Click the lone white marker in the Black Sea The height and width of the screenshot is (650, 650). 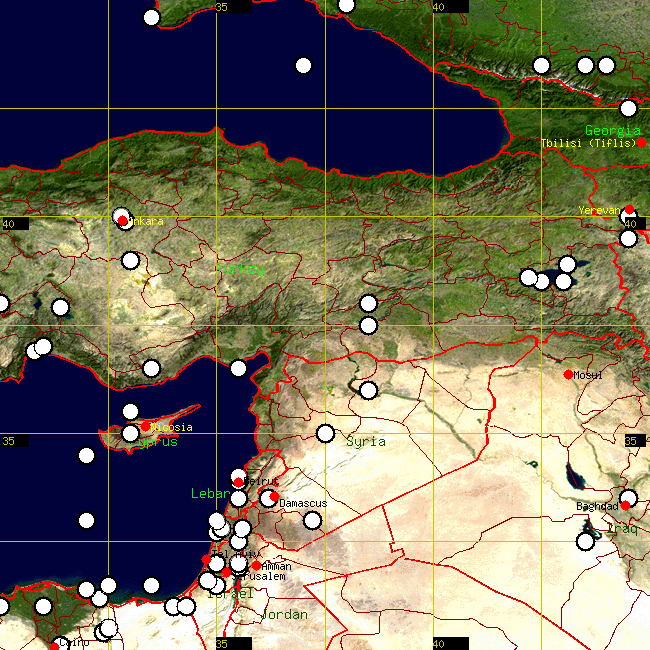pyautogui.click(x=303, y=65)
